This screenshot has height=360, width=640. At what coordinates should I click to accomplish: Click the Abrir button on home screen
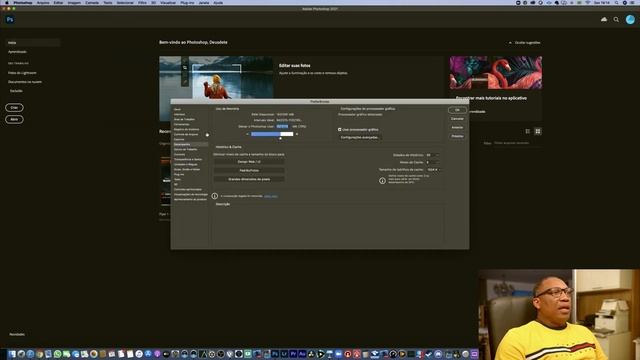[x=14, y=120]
